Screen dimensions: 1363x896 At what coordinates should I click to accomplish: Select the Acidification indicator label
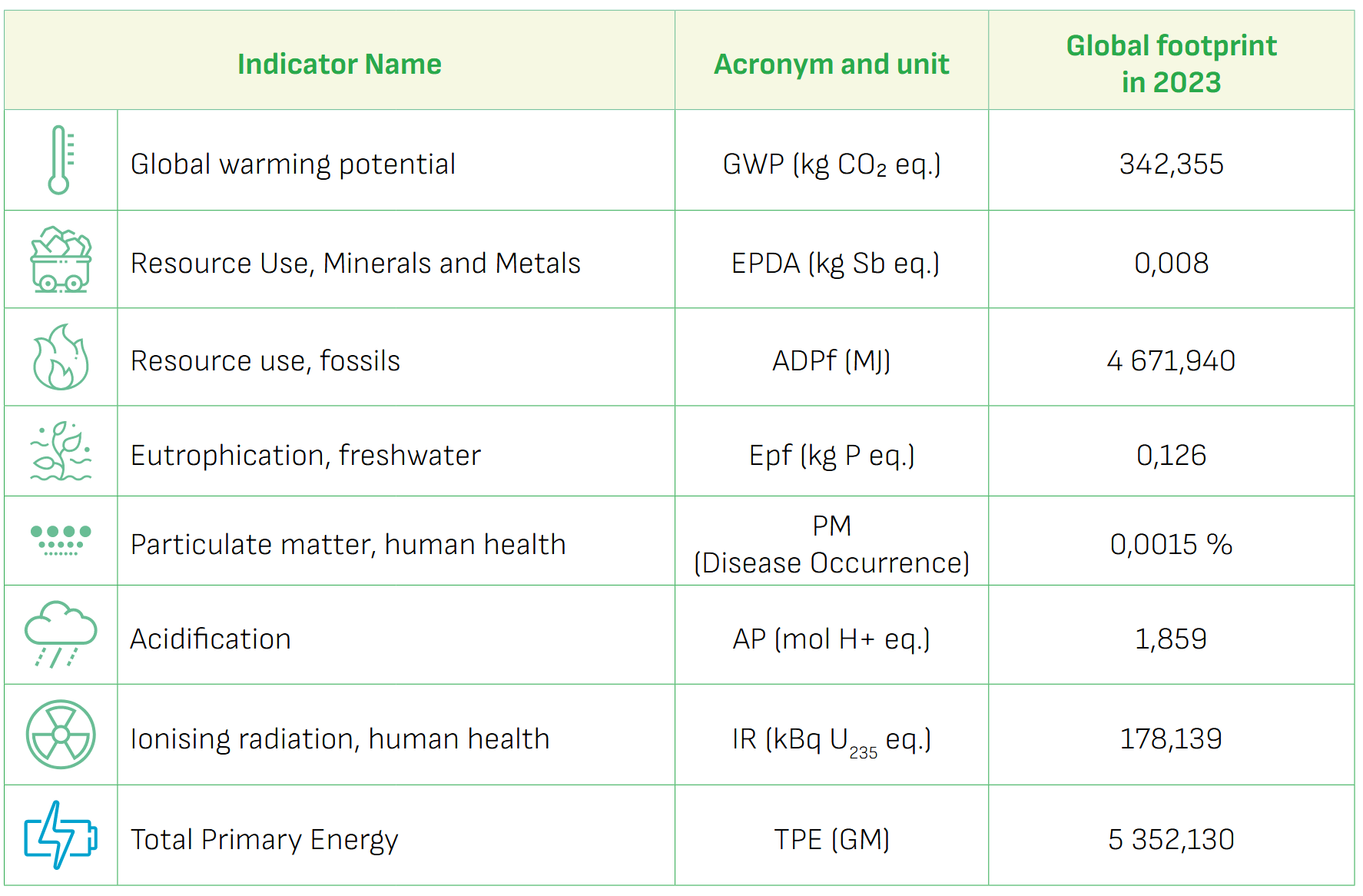coord(211,639)
